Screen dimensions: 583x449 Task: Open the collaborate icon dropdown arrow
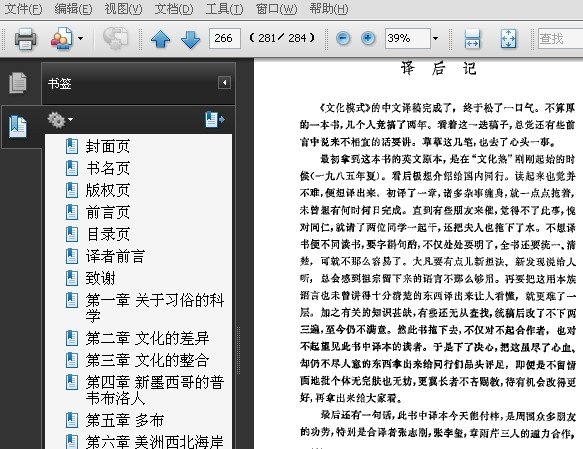pyautogui.click(x=80, y=38)
